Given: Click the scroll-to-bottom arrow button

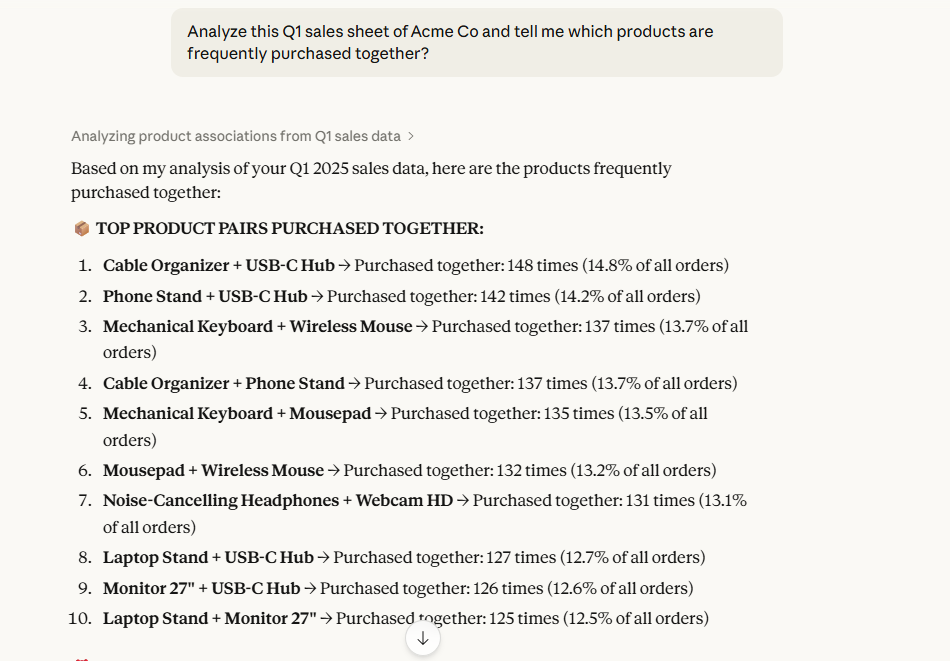Looking at the screenshot, I should (x=423, y=638).
